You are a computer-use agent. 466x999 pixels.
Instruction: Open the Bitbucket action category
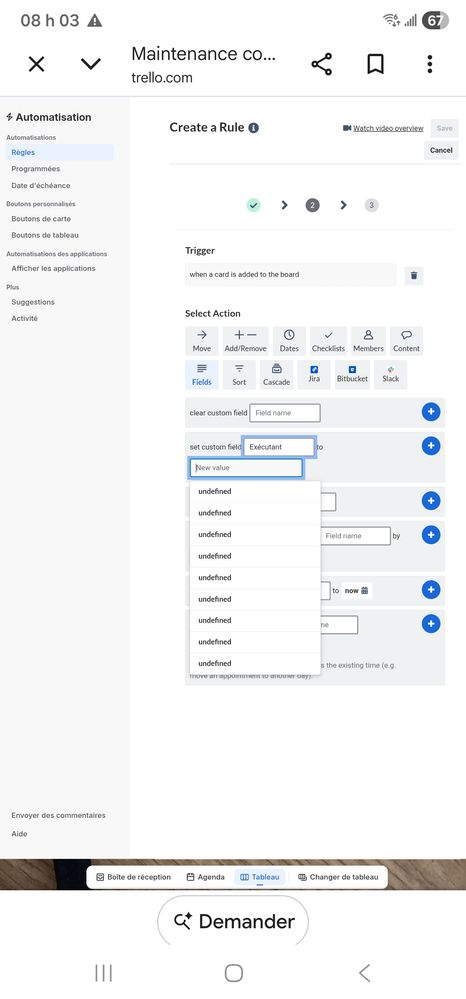[353, 375]
